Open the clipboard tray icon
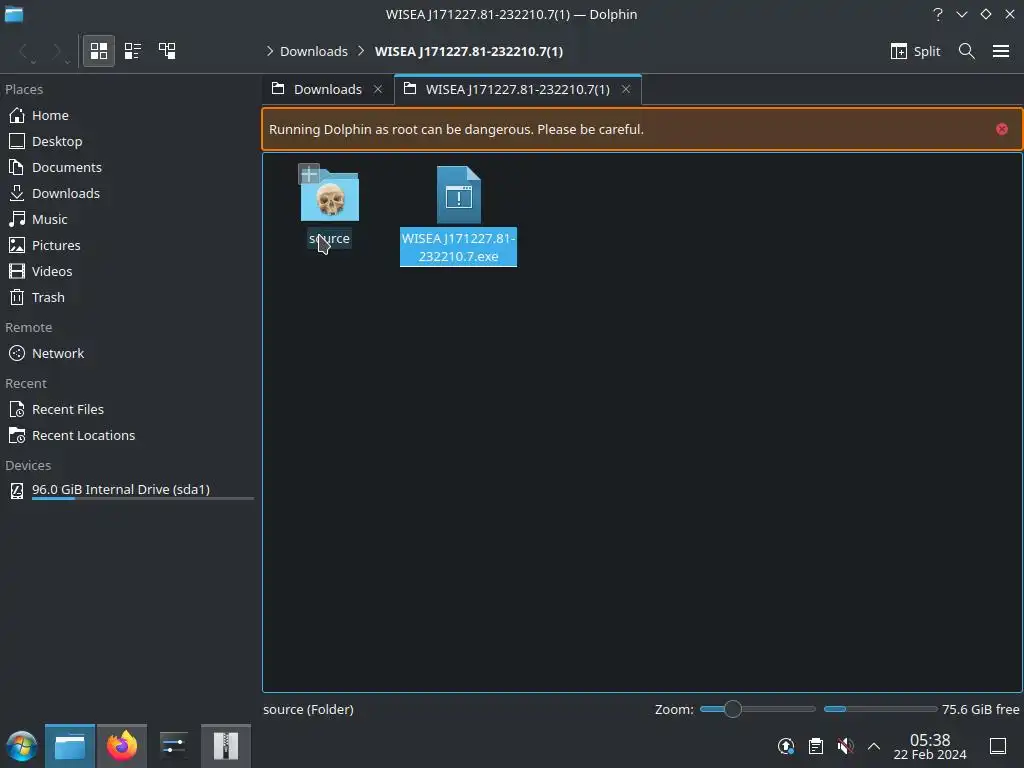The width and height of the screenshot is (1024, 768). pos(816,746)
